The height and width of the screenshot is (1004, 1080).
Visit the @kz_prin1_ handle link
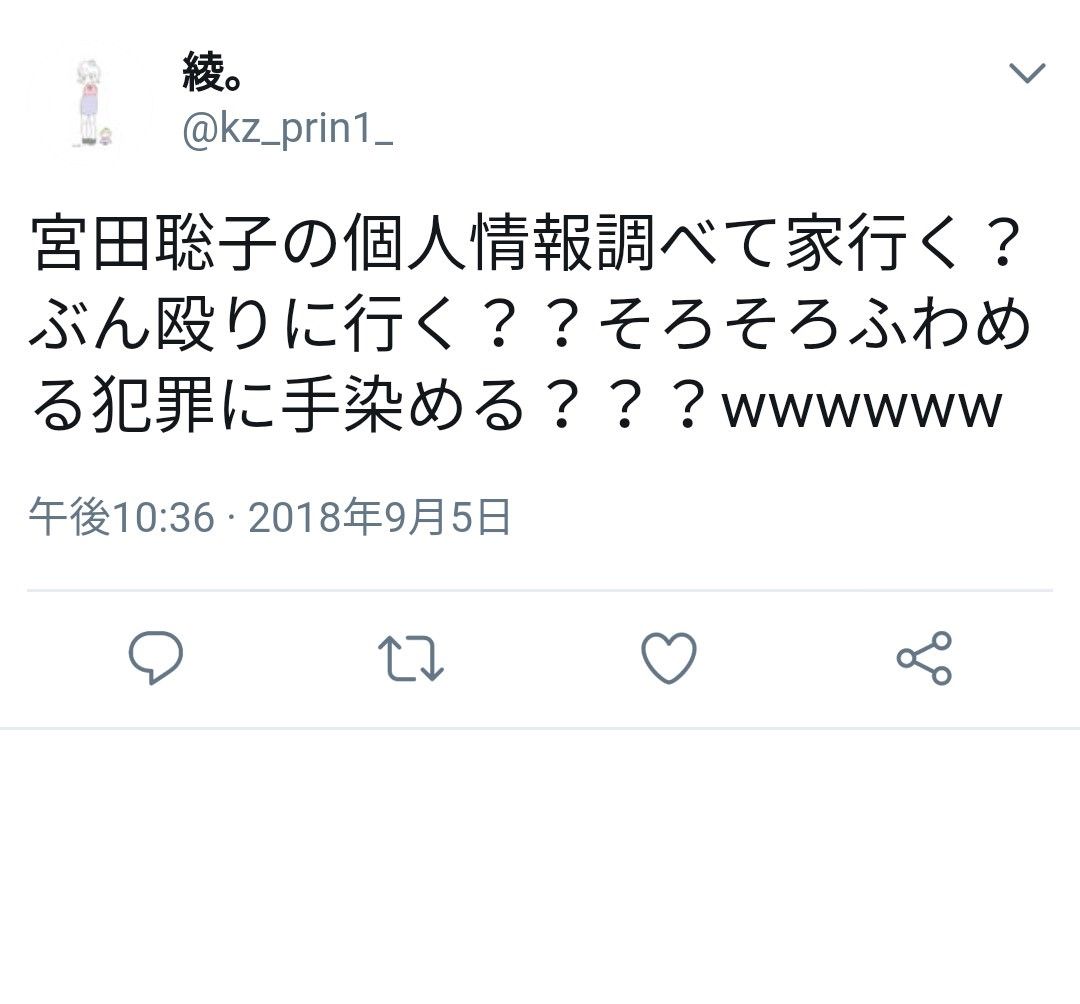click(x=287, y=128)
